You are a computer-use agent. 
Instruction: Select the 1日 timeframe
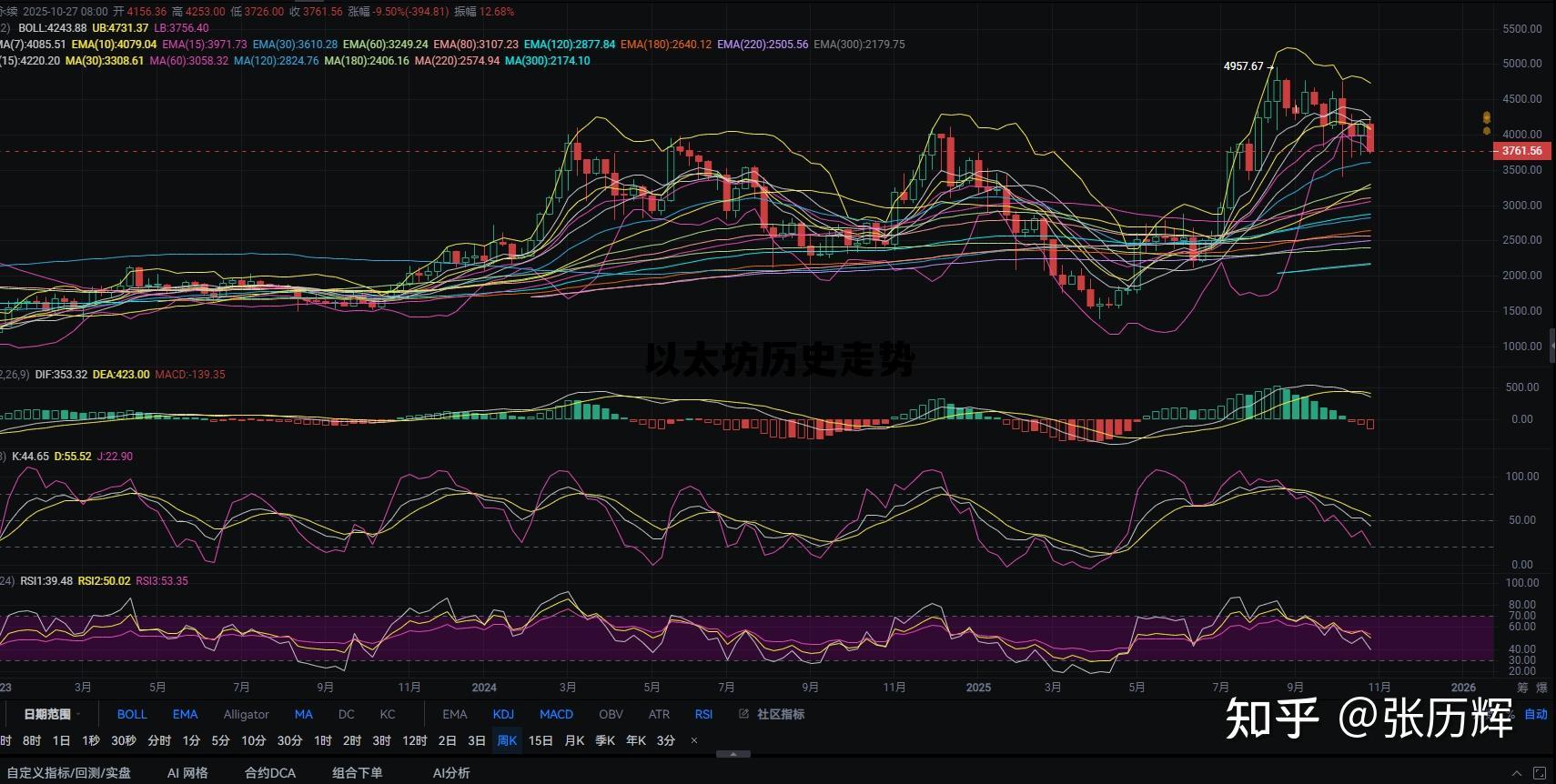pos(61,740)
